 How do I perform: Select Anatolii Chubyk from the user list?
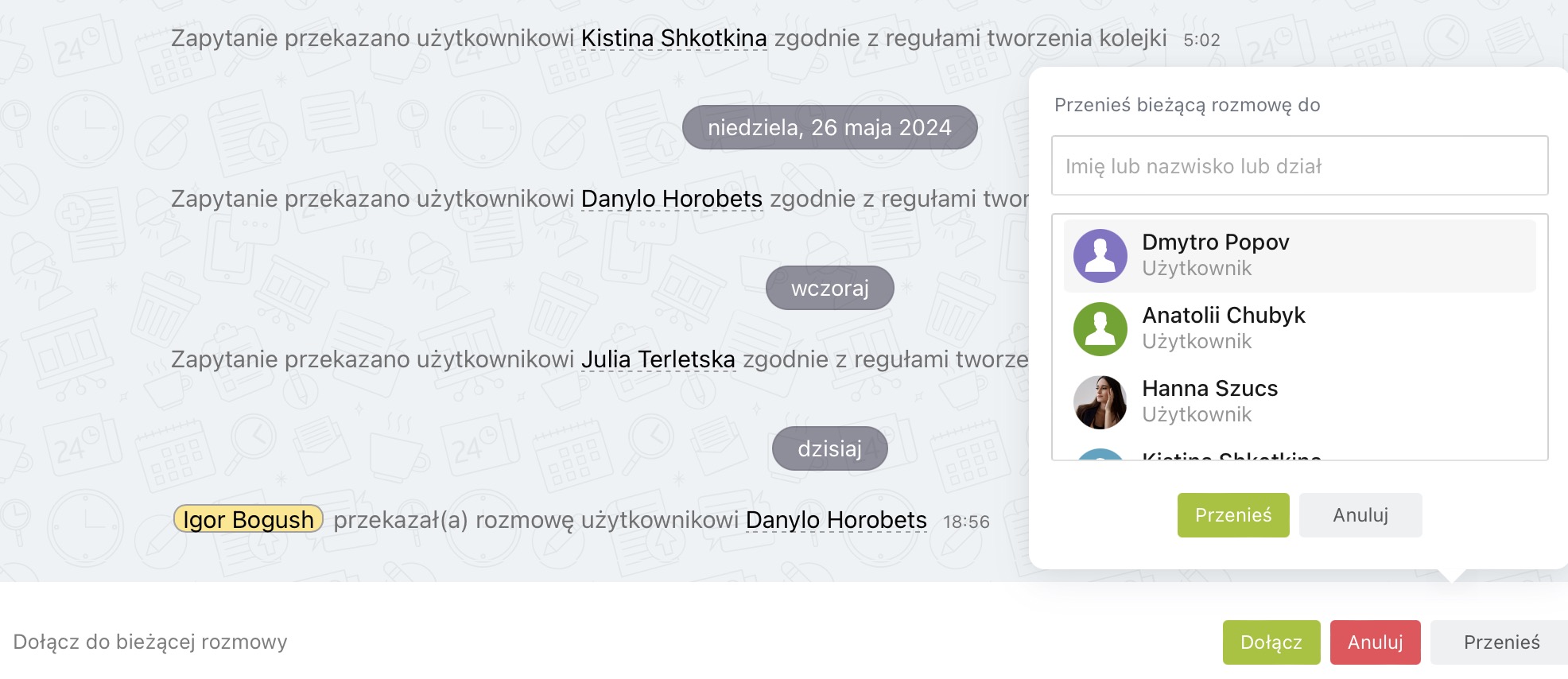pos(1300,329)
